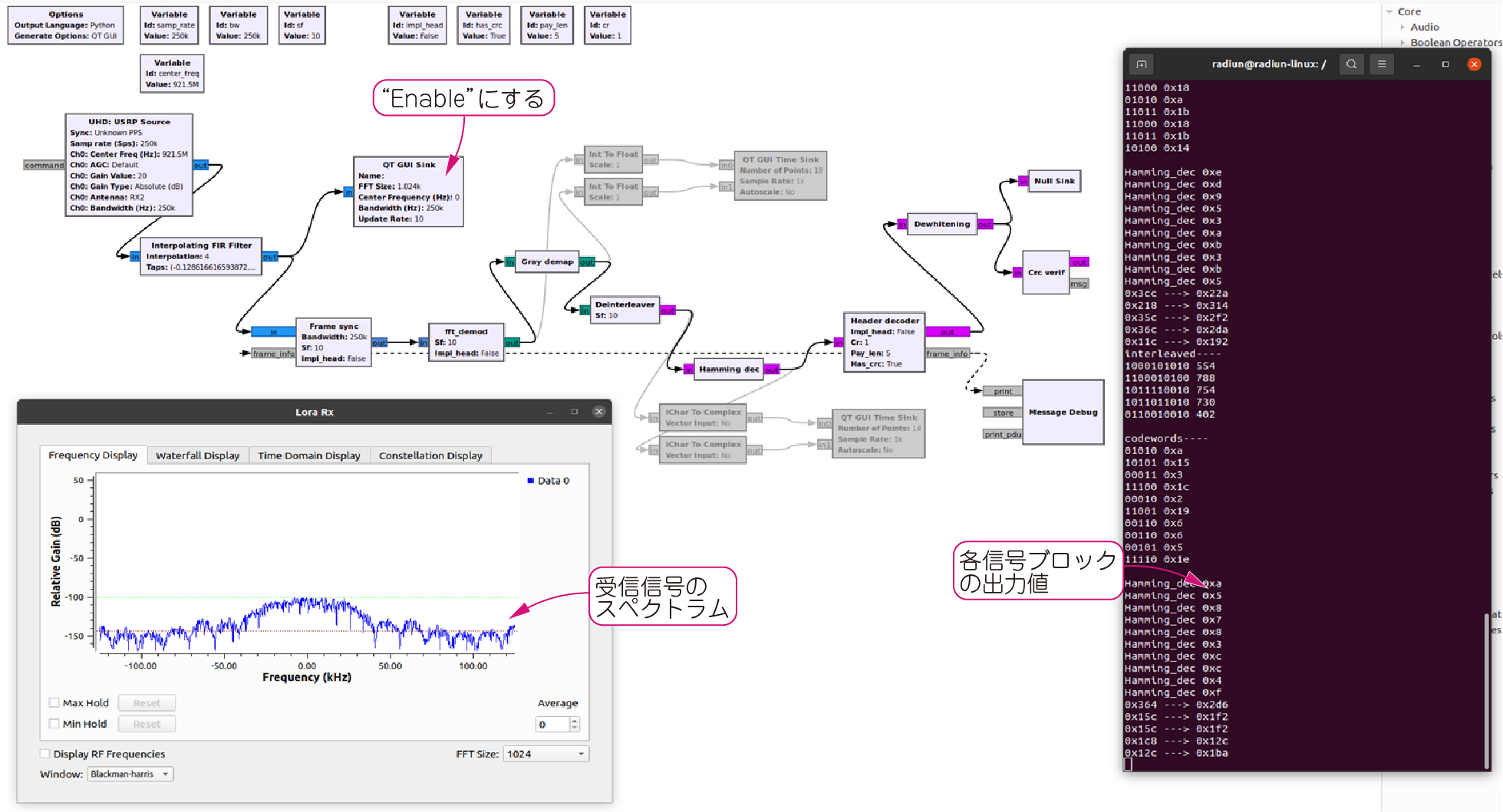Select the UHD USRP Source block

[129, 165]
